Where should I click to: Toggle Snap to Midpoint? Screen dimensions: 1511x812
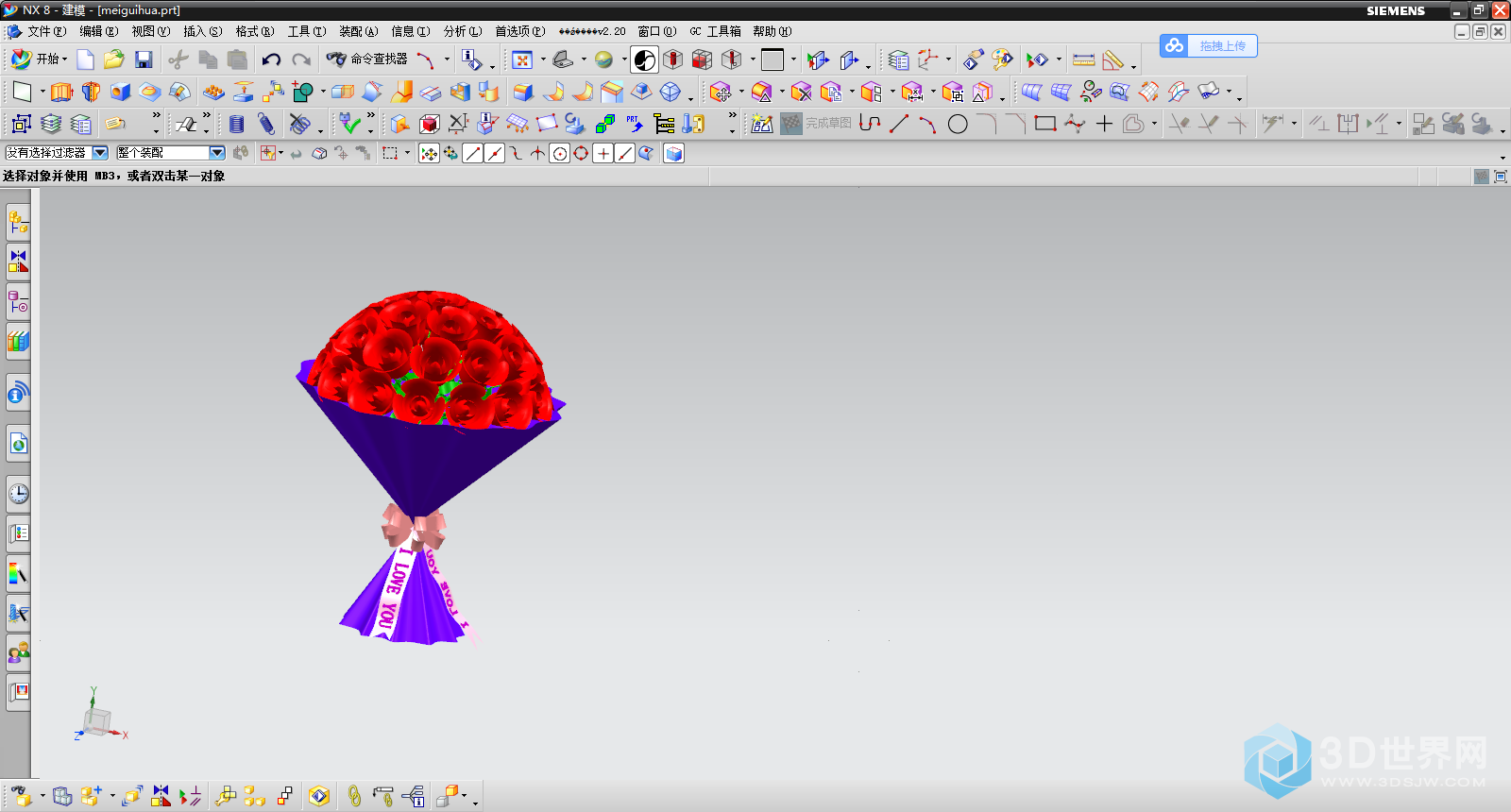click(x=495, y=153)
